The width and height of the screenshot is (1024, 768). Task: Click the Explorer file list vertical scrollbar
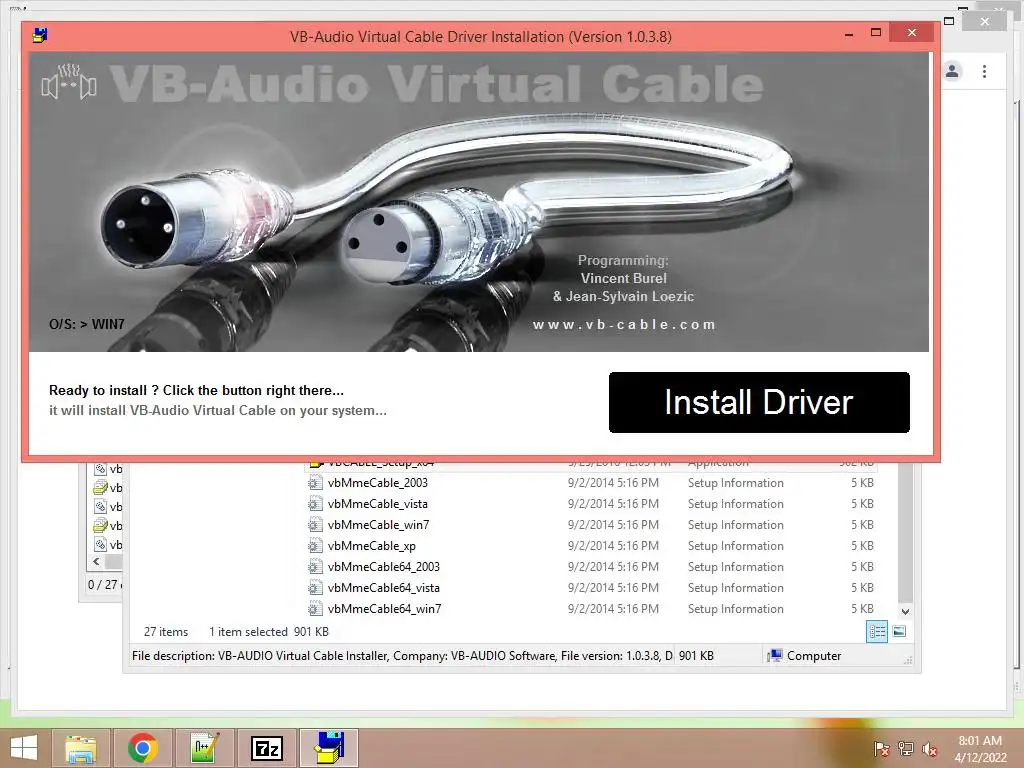coord(904,532)
